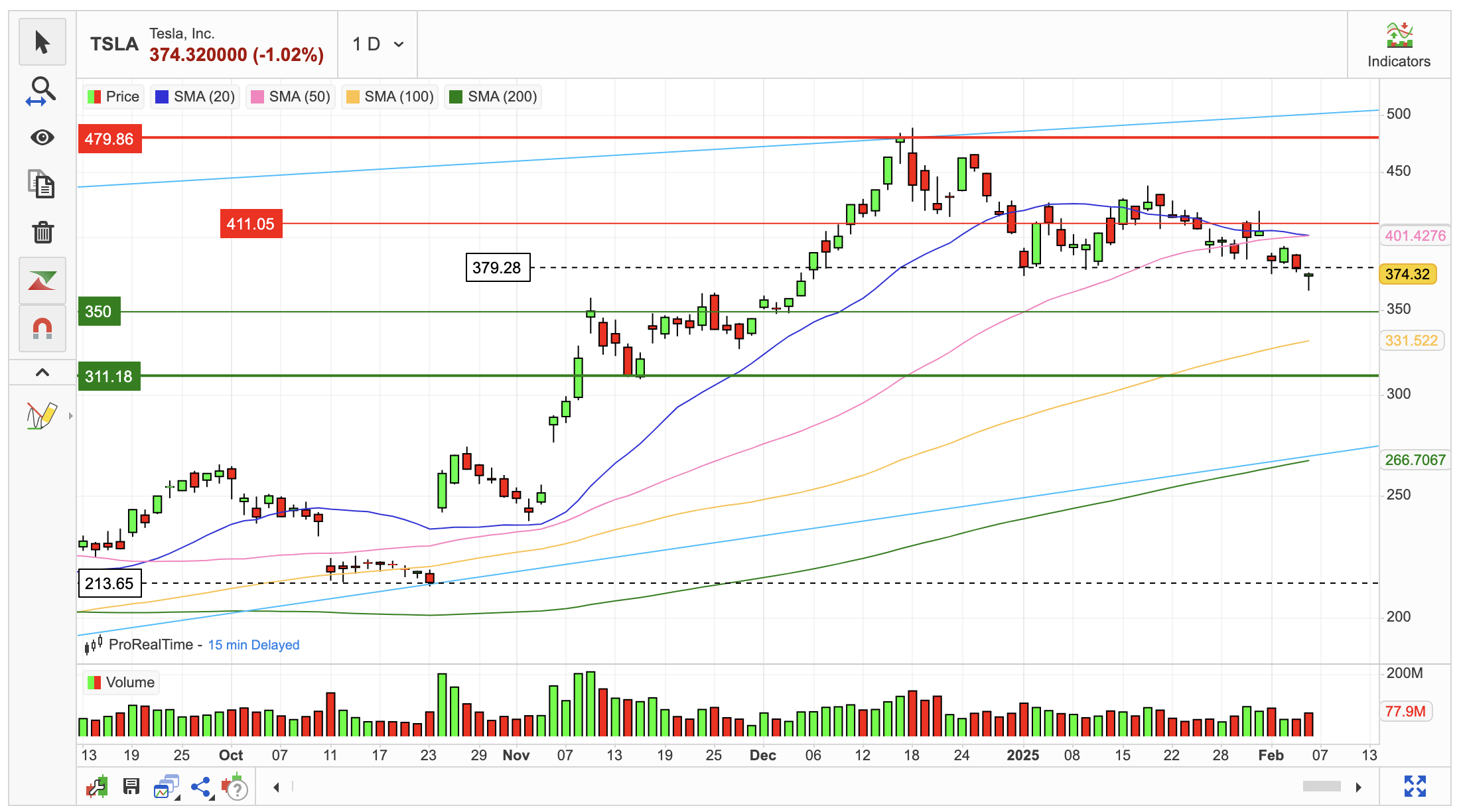Click the Feb date axis label

(x=1271, y=755)
